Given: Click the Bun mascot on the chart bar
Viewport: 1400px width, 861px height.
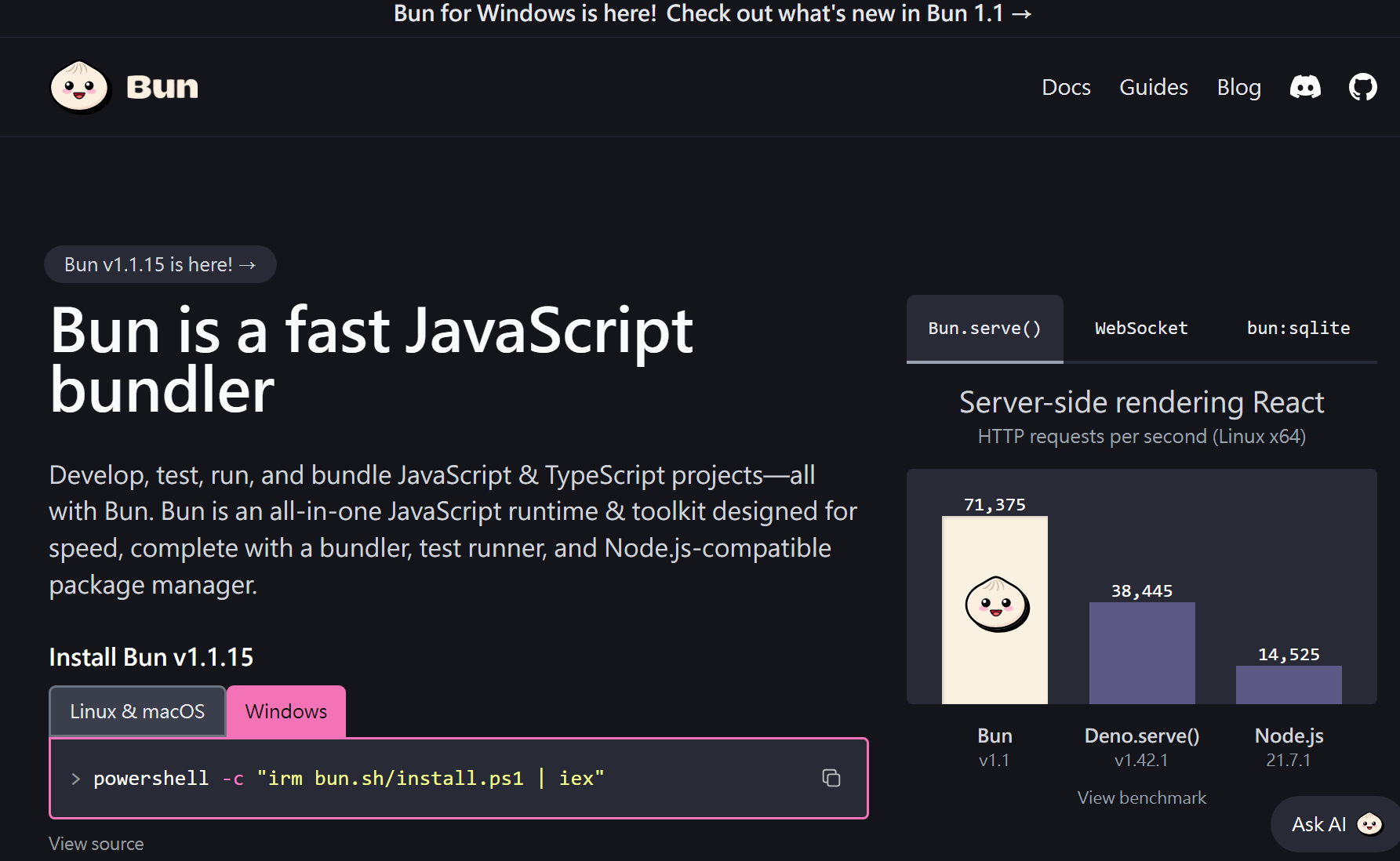Looking at the screenshot, I should tap(997, 605).
